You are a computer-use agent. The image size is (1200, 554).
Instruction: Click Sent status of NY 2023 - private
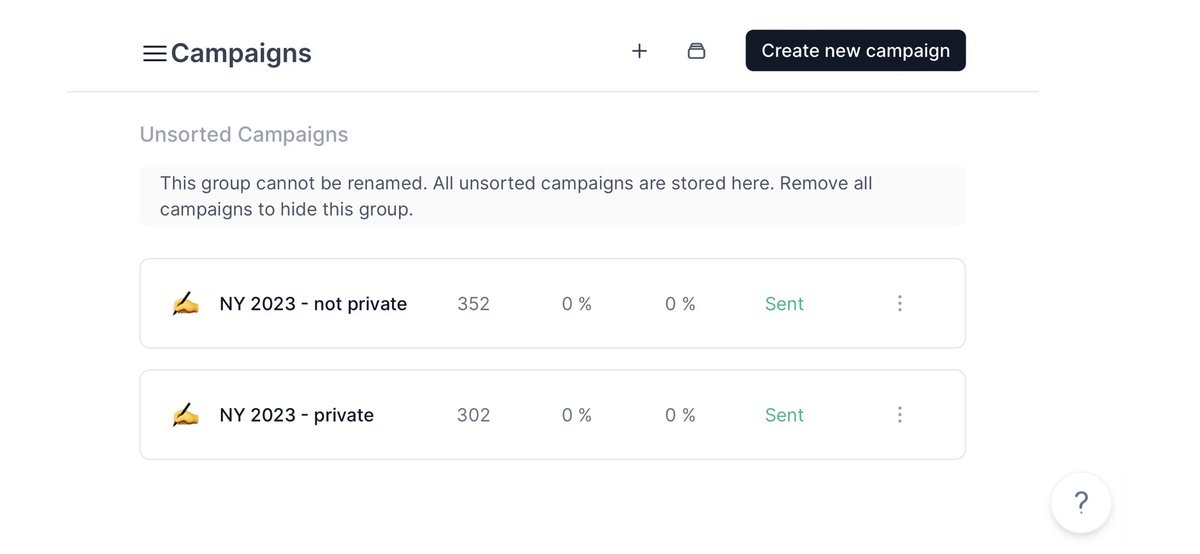pos(784,415)
